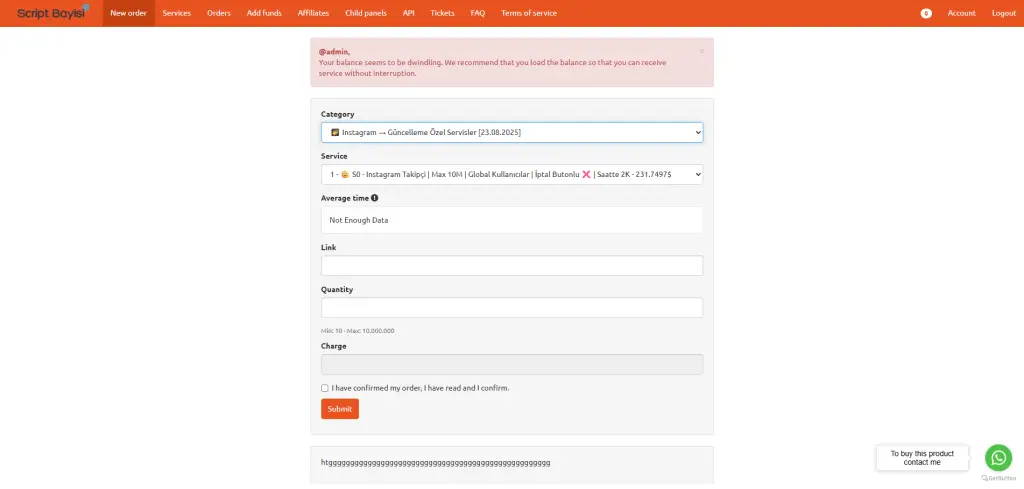Click the 'I have confirmed my order' label
The width and height of the screenshot is (1024, 489).
[x=420, y=388]
